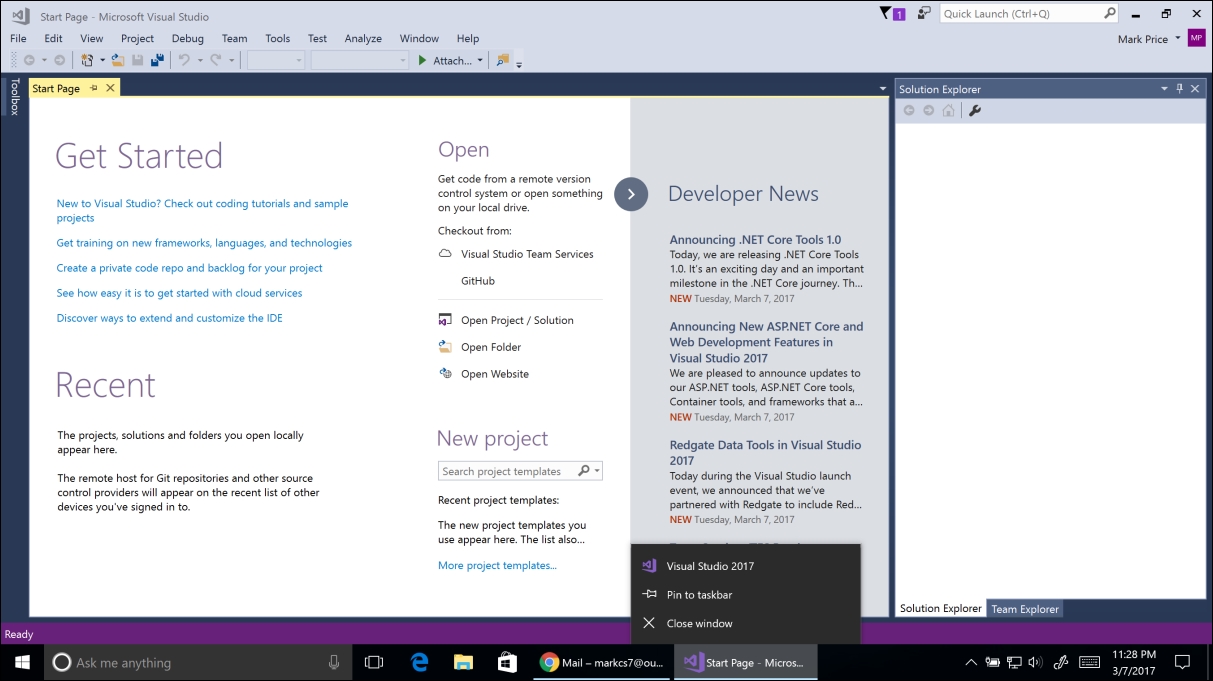Open the Solution Configurations combo box

click(276, 60)
